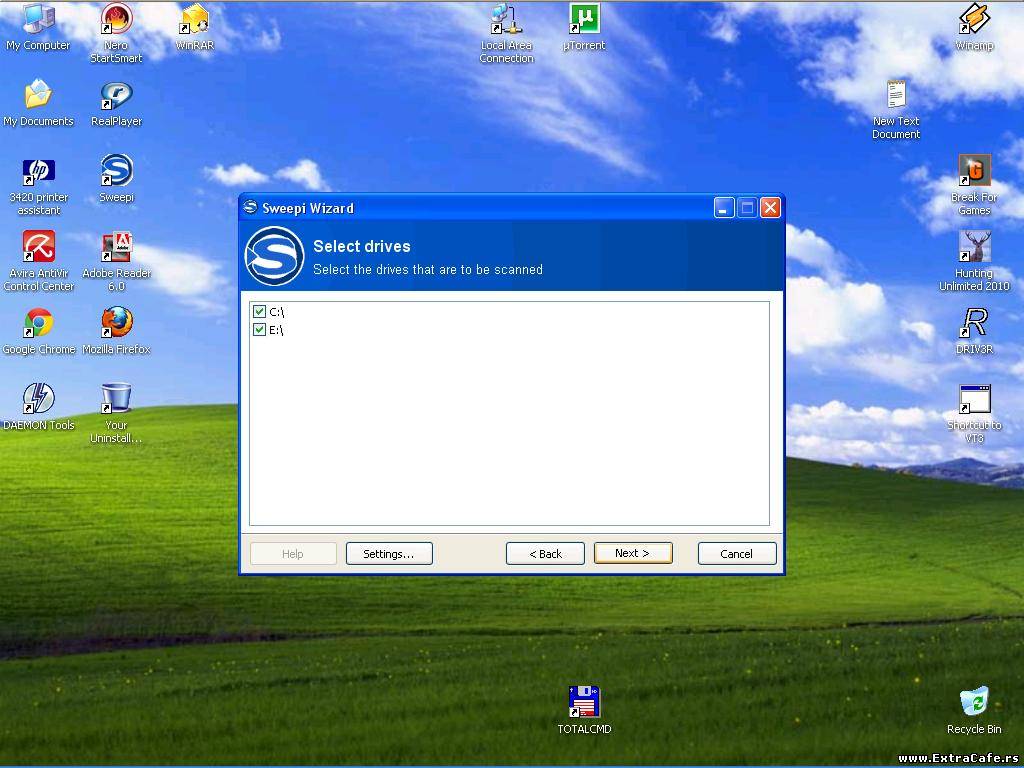Click the Sweepi Wizard title bar icon
Viewport: 1024px width, 768px height.
(250, 208)
